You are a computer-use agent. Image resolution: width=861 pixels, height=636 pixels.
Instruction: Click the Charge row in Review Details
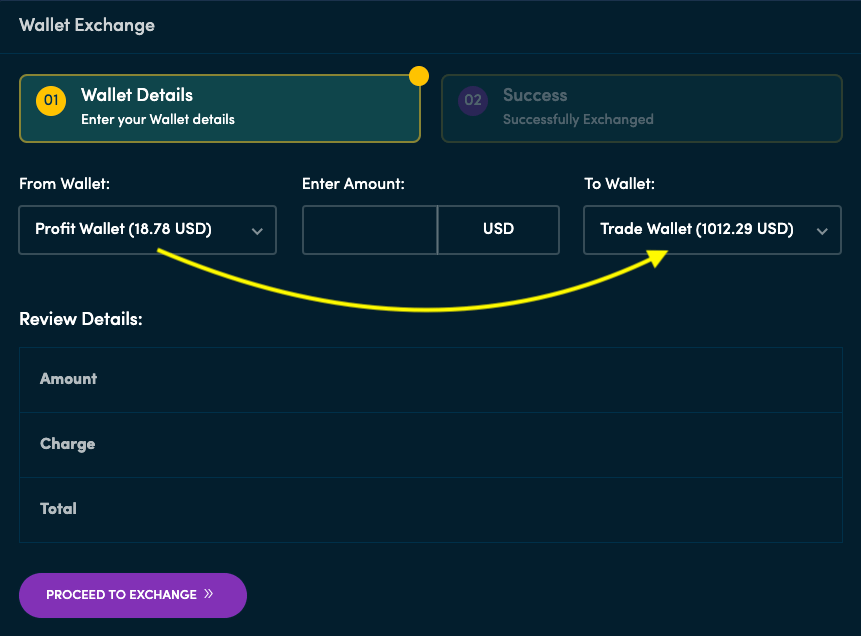[x=430, y=444]
